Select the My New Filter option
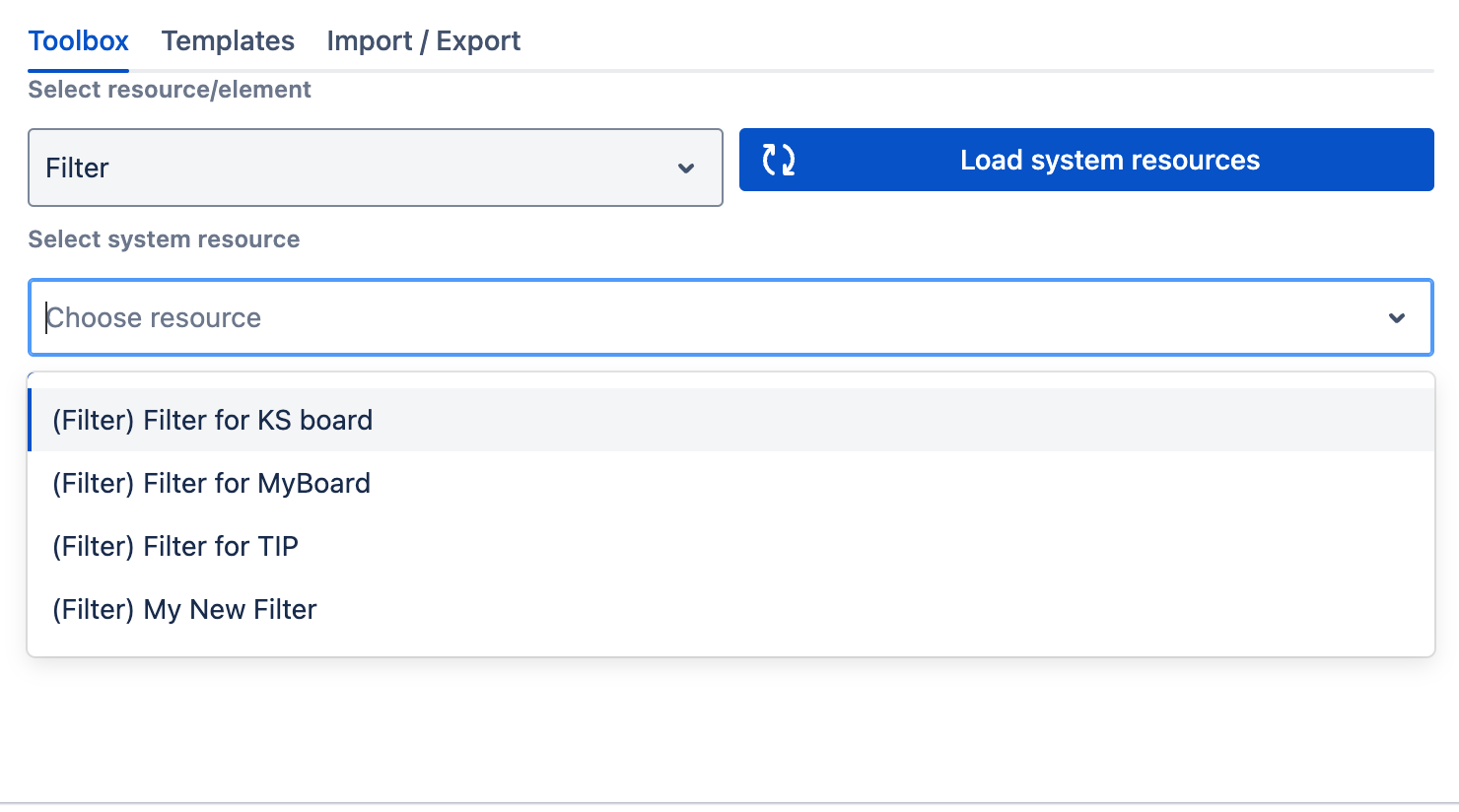The width and height of the screenshot is (1459, 812). click(x=184, y=610)
